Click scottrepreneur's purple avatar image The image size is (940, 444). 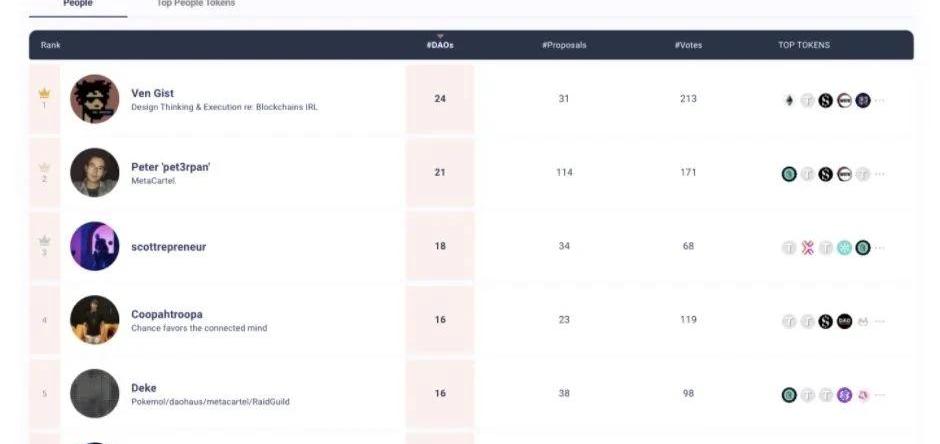coord(95,246)
